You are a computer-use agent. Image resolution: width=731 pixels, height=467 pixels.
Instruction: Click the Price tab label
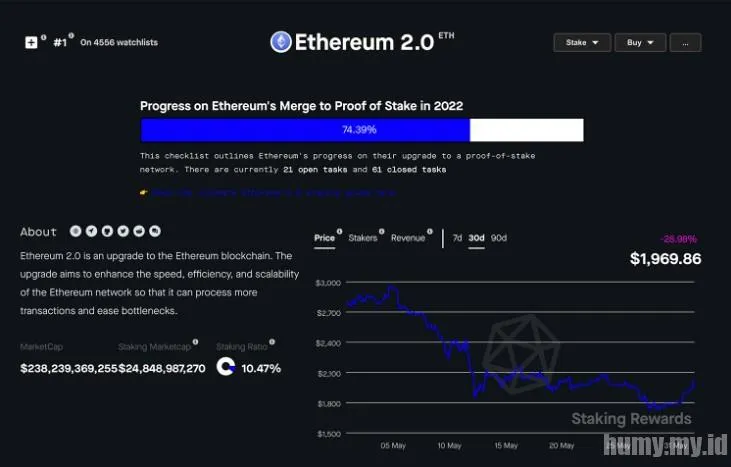(324, 238)
